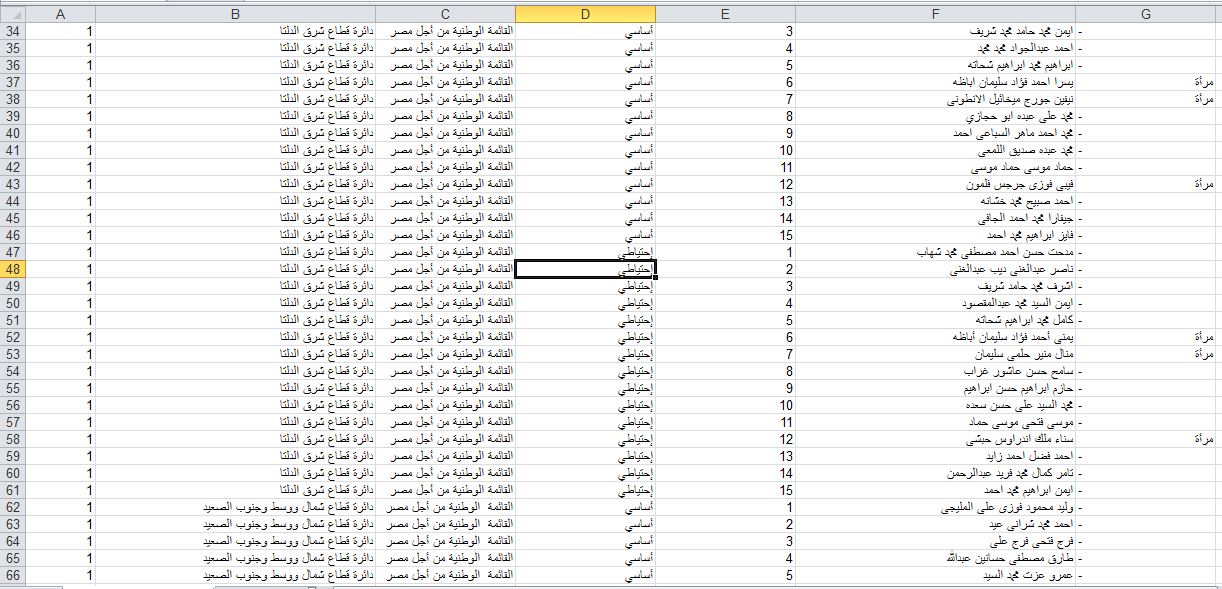Click cell E45 containing 14
The width and height of the screenshot is (1222, 589).
pyautogui.click(x=725, y=218)
